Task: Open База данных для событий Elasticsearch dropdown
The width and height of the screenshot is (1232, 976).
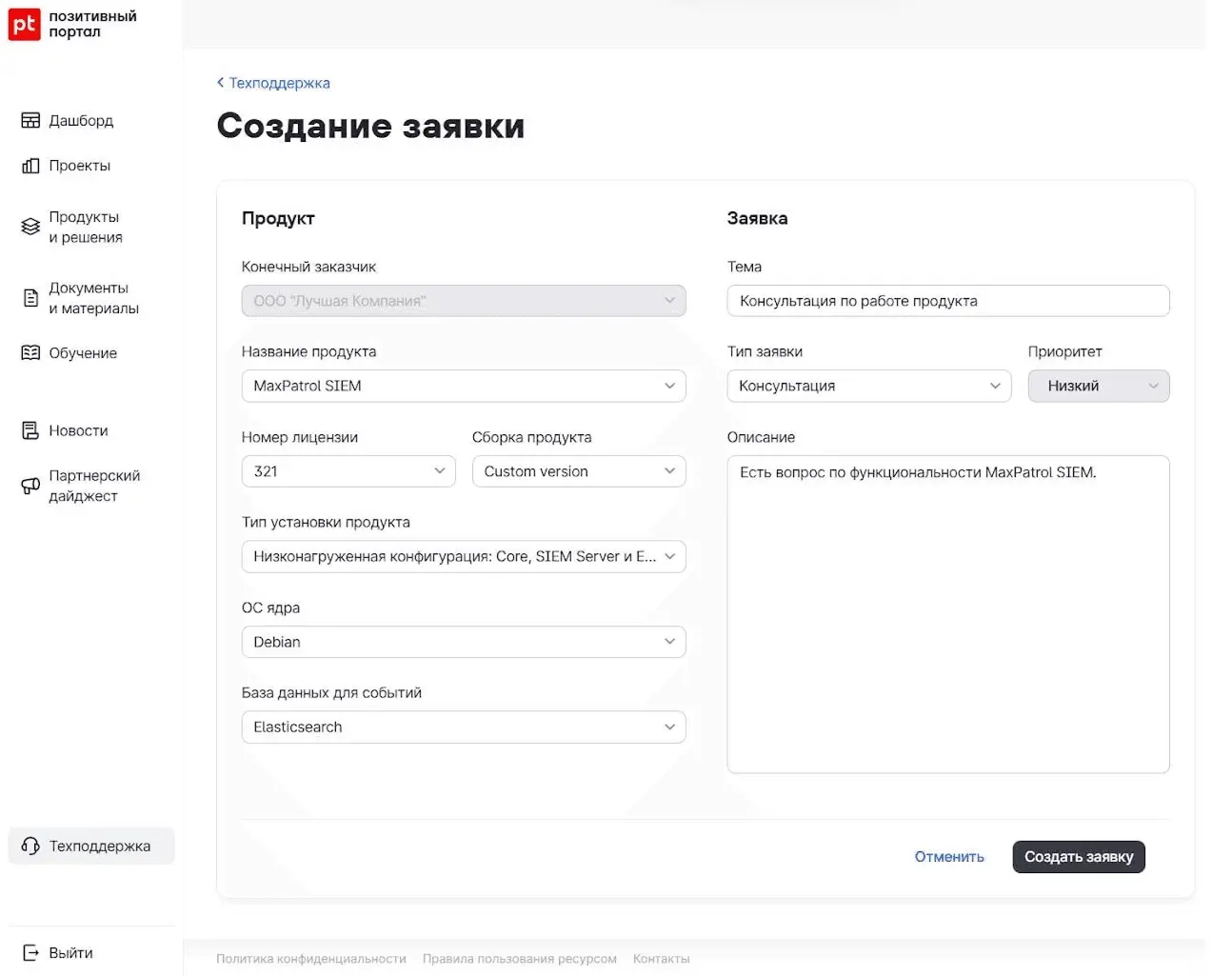Action: (464, 727)
